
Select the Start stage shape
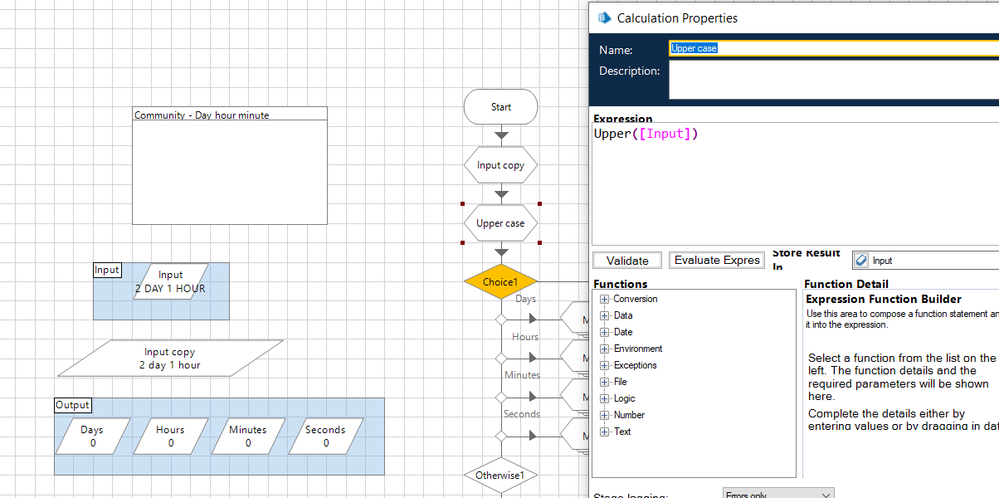pyautogui.click(x=501, y=107)
